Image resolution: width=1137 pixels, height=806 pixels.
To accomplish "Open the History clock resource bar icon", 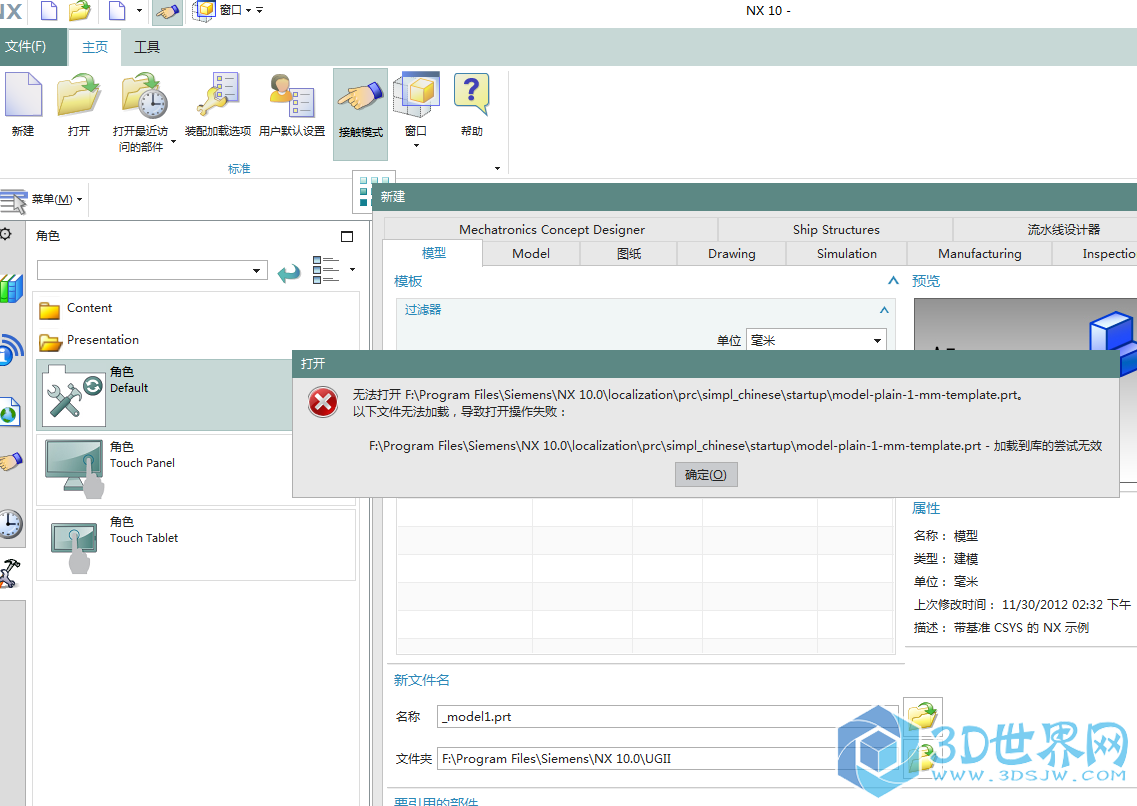I will [10, 523].
